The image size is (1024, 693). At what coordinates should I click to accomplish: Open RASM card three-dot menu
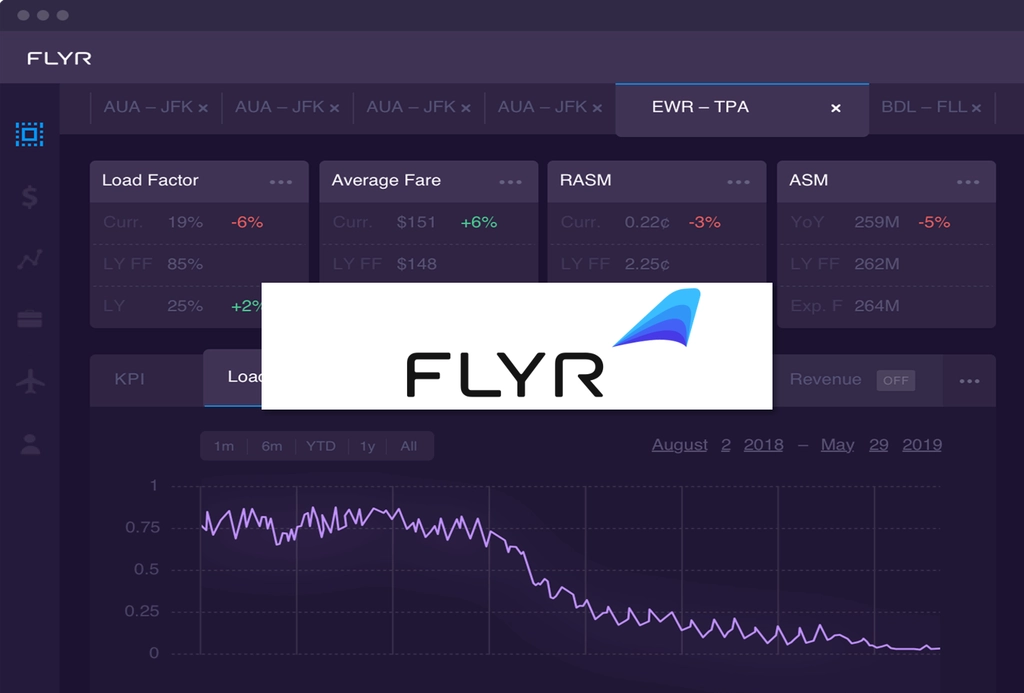pyautogui.click(x=739, y=182)
